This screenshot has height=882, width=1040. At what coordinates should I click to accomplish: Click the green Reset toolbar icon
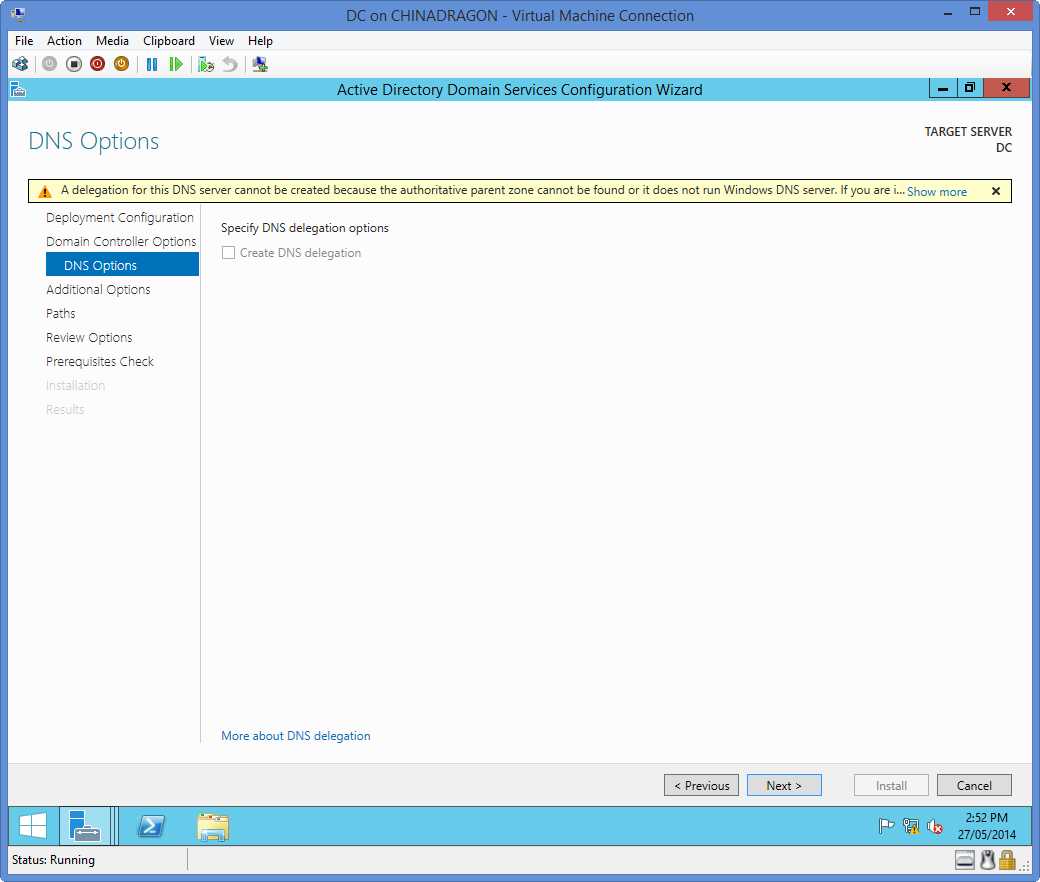coord(176,64)
